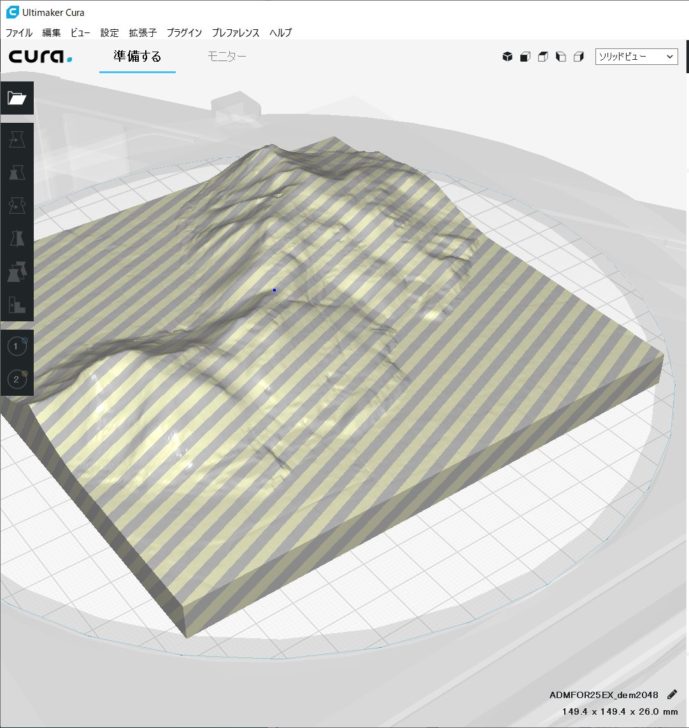Select the Scale tool in sidebar
689x728 pixels.
coord(17,172)
